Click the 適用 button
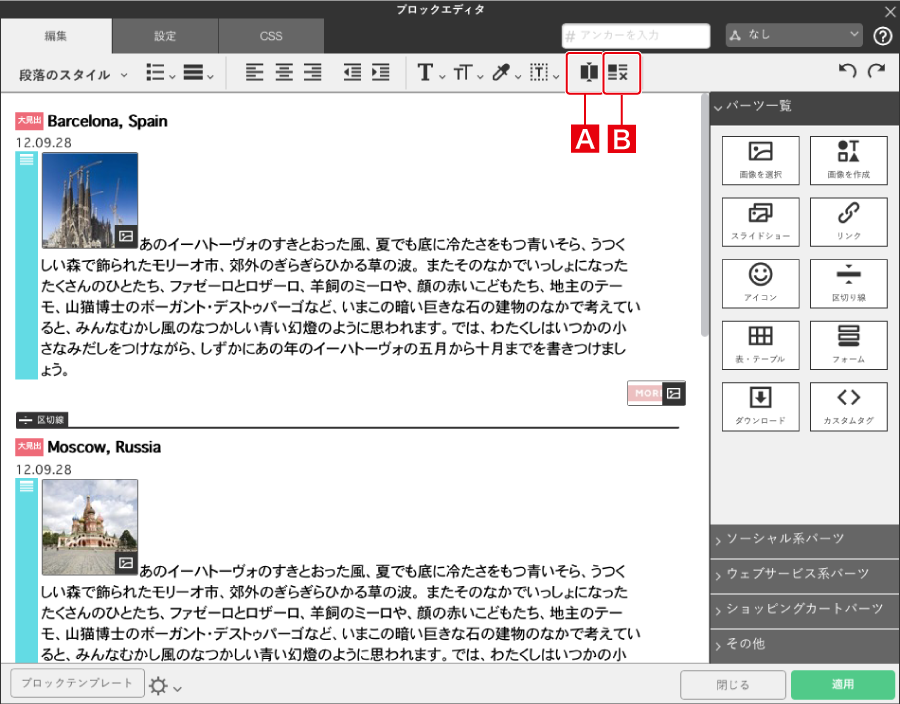900x704 pixels. click(x=842, y=684)
